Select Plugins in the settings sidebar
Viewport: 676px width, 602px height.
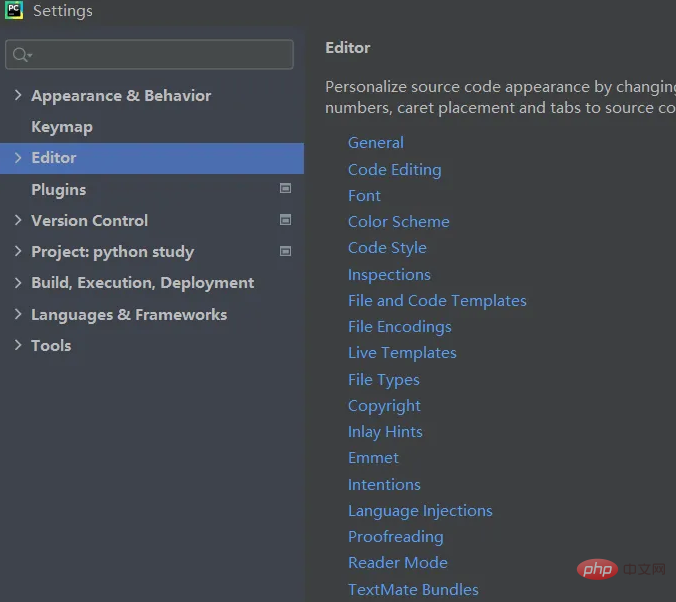[x=59, y=190]
